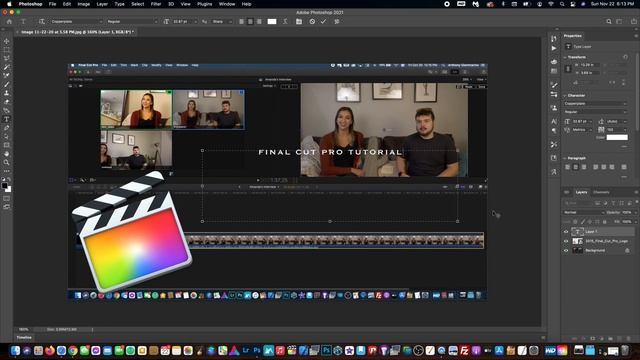This screenshot has width=640, height=360.
Task: Open anti-aliasing Sharp dropdown
Action: click(221, 22)
